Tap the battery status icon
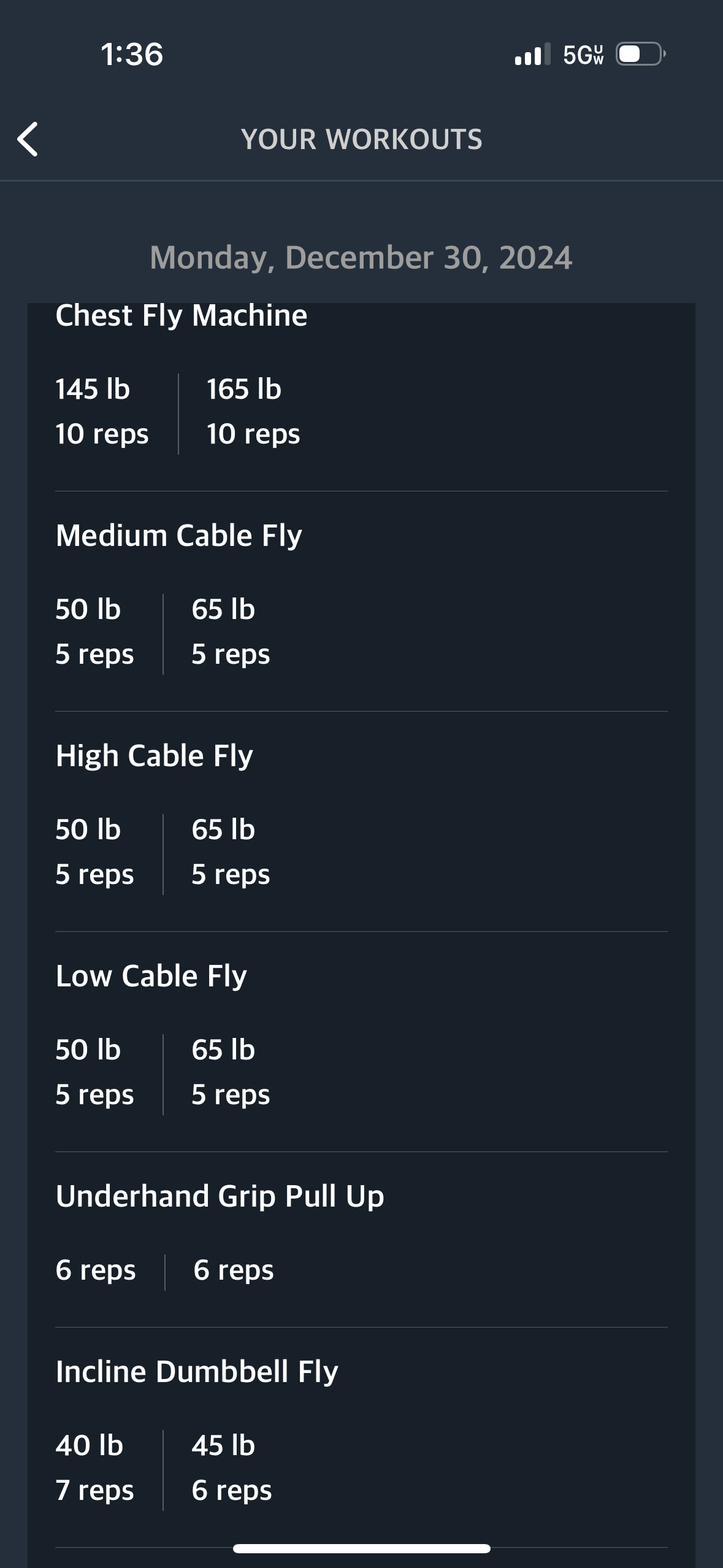Viewport: 723px width, 1568px height. (641, 54)
